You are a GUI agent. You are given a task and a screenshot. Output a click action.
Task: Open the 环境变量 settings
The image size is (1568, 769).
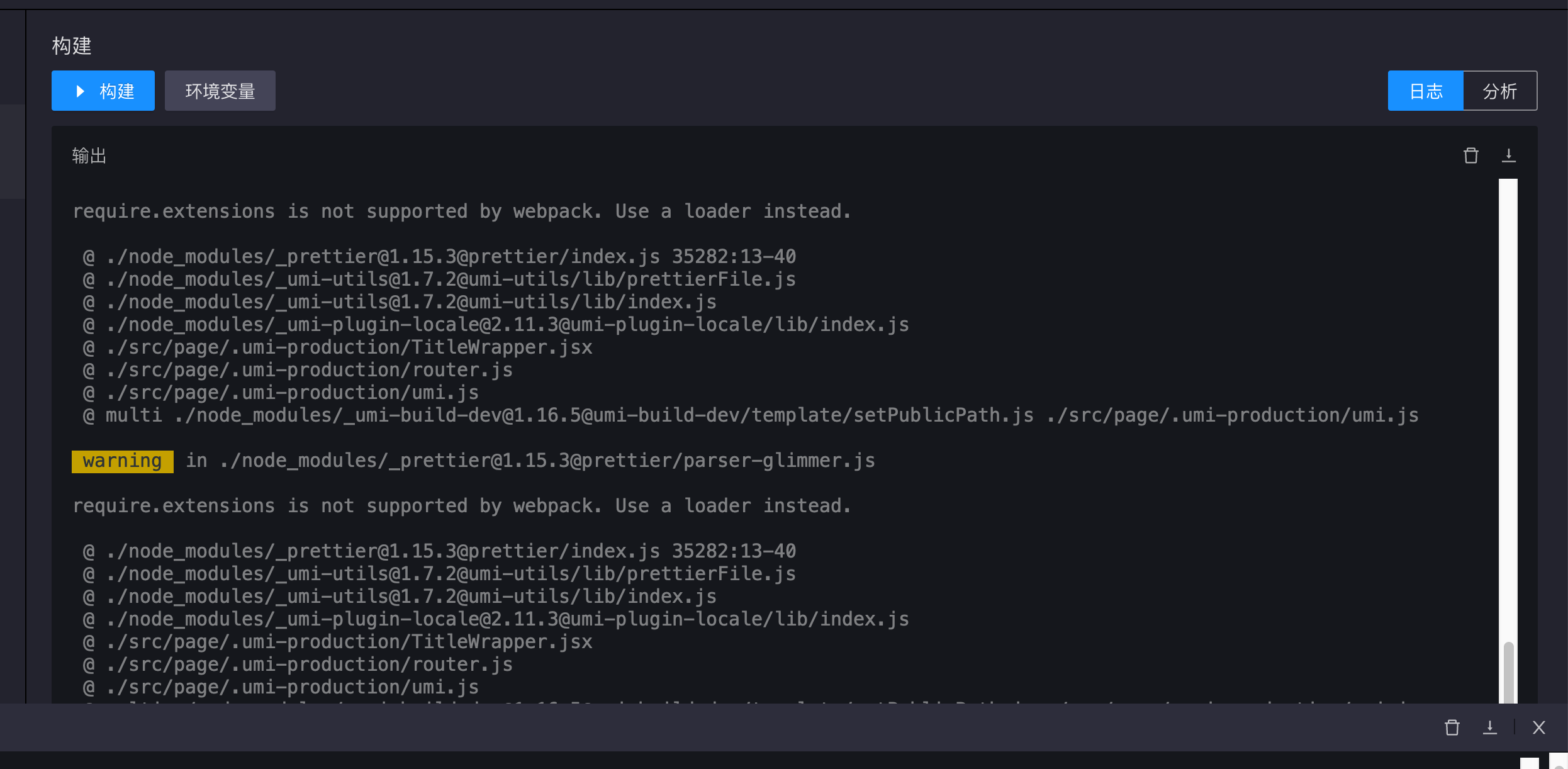click(220, 91)
